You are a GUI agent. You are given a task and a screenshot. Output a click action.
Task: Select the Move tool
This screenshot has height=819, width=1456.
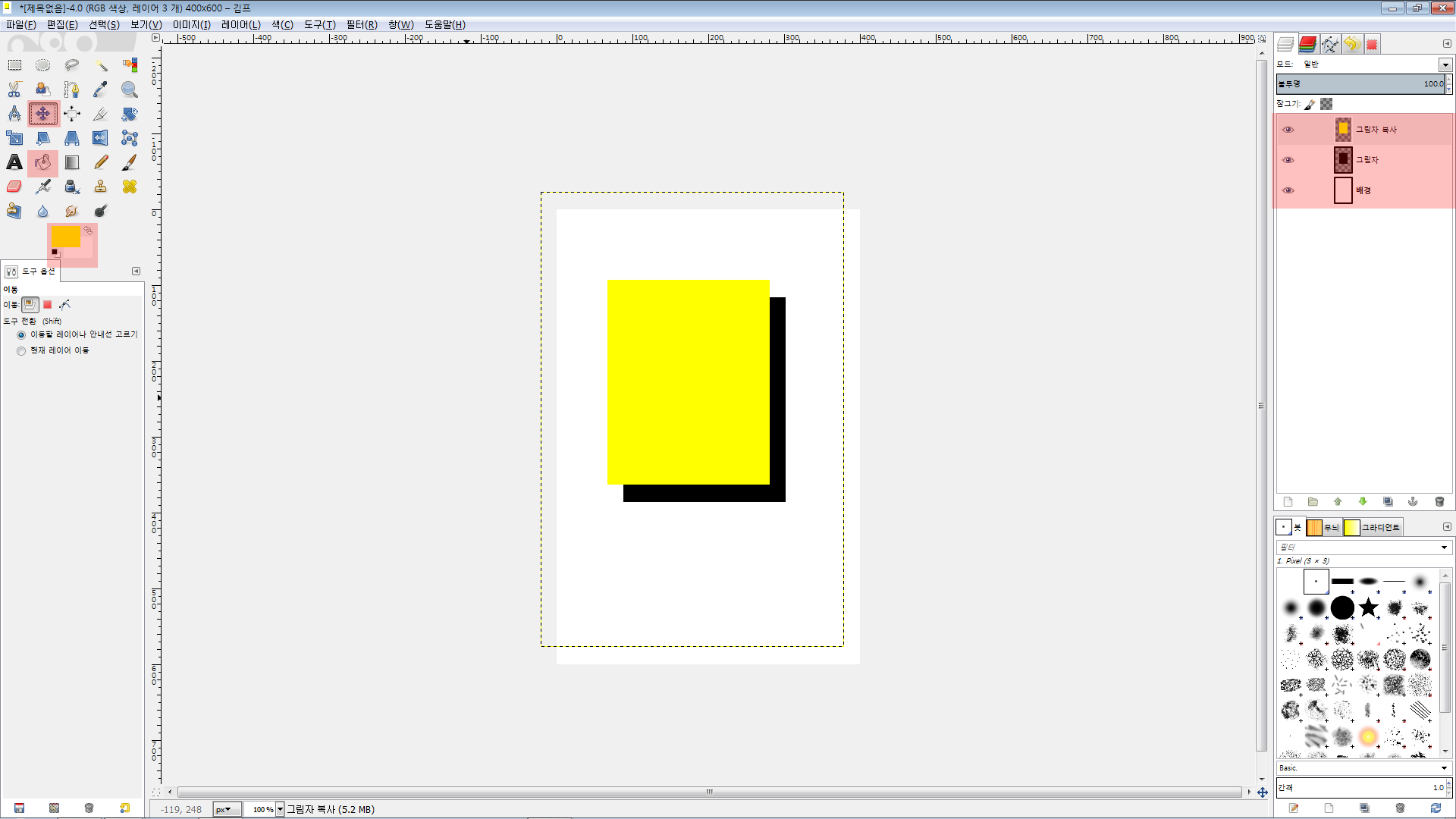43,114
